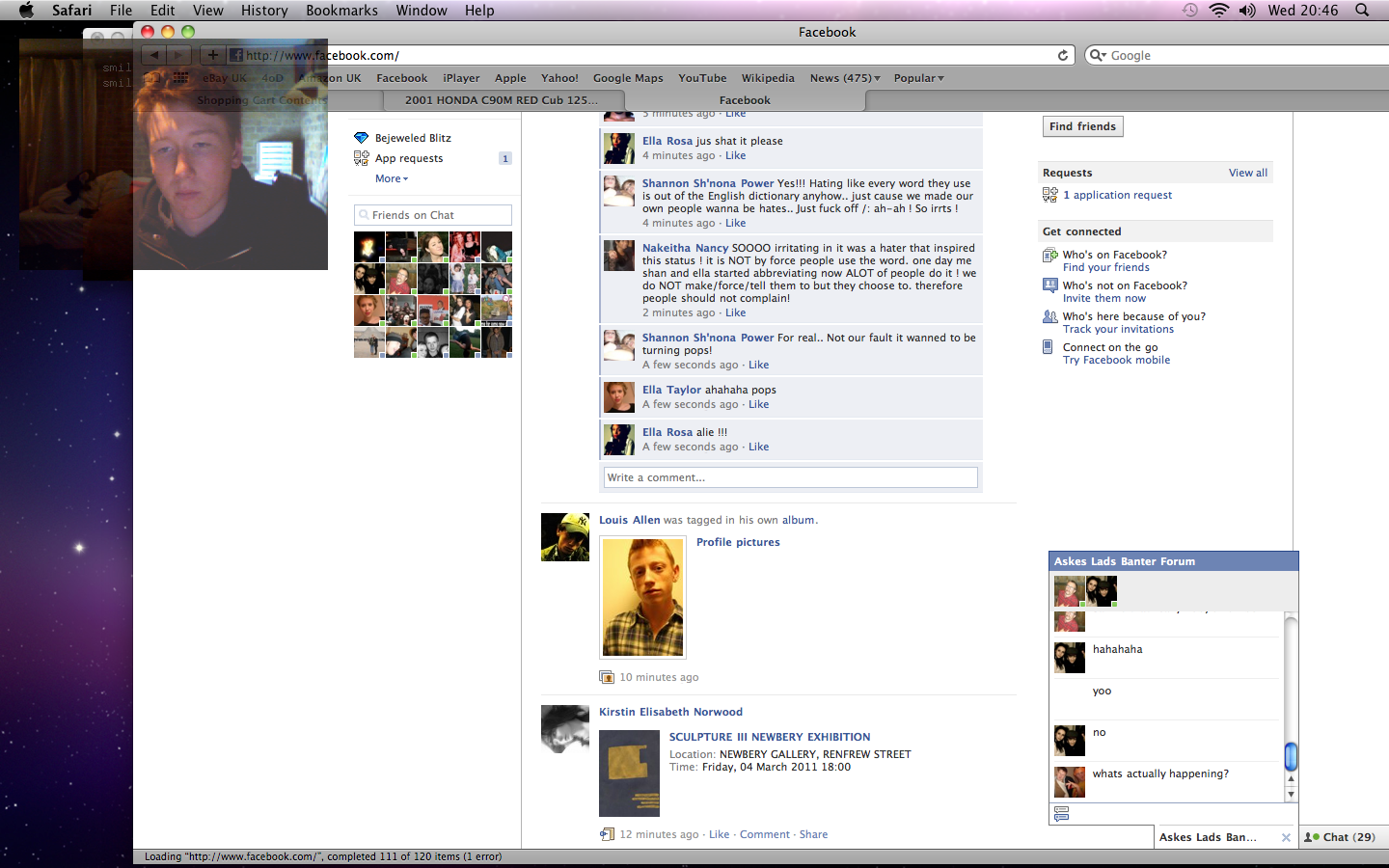Image resolution: width=1389 pixels, height=868 pixels.
Task: Click the Find friends button
Action: point(1082,126)
